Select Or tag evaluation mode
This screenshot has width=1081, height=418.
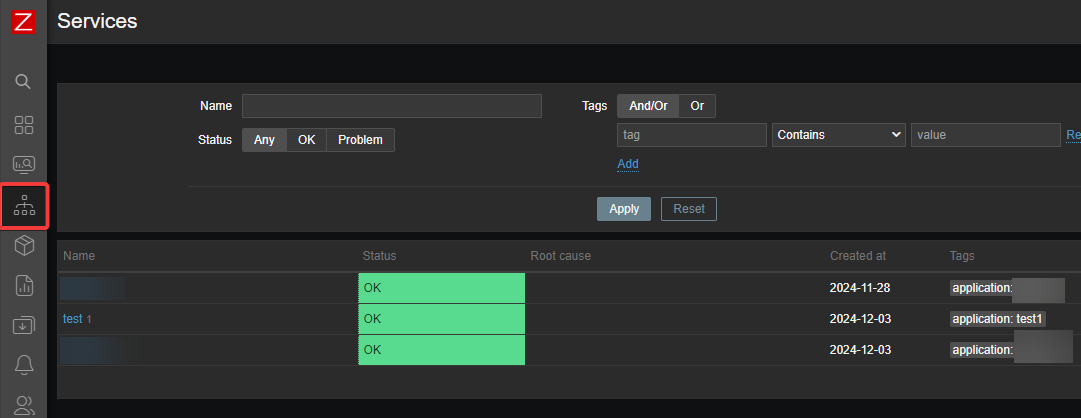coord(697,106)
